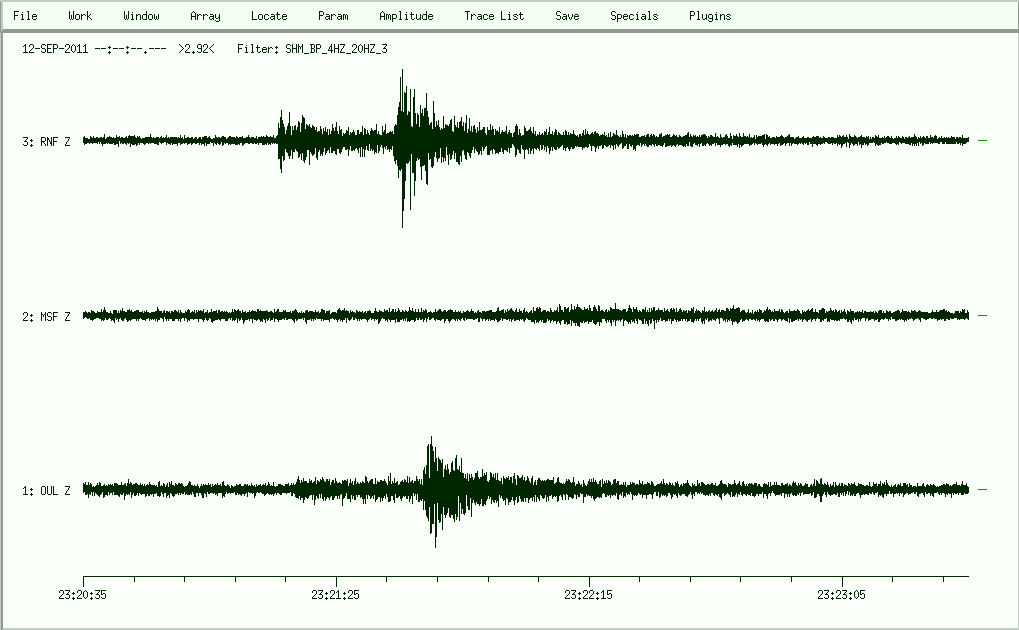Select the 3: RNF Z trace label
The image size is (1019, 630).
click(46, 142)
